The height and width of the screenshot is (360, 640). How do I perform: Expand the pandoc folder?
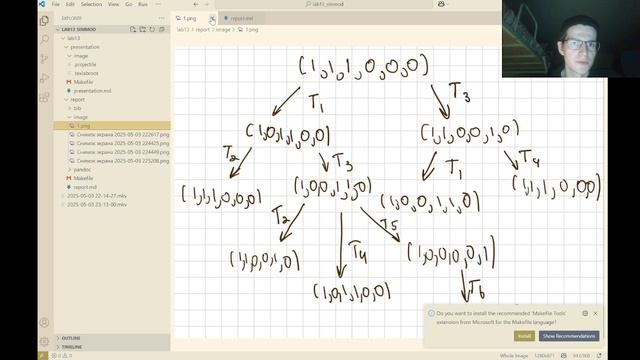click(112, 169)
